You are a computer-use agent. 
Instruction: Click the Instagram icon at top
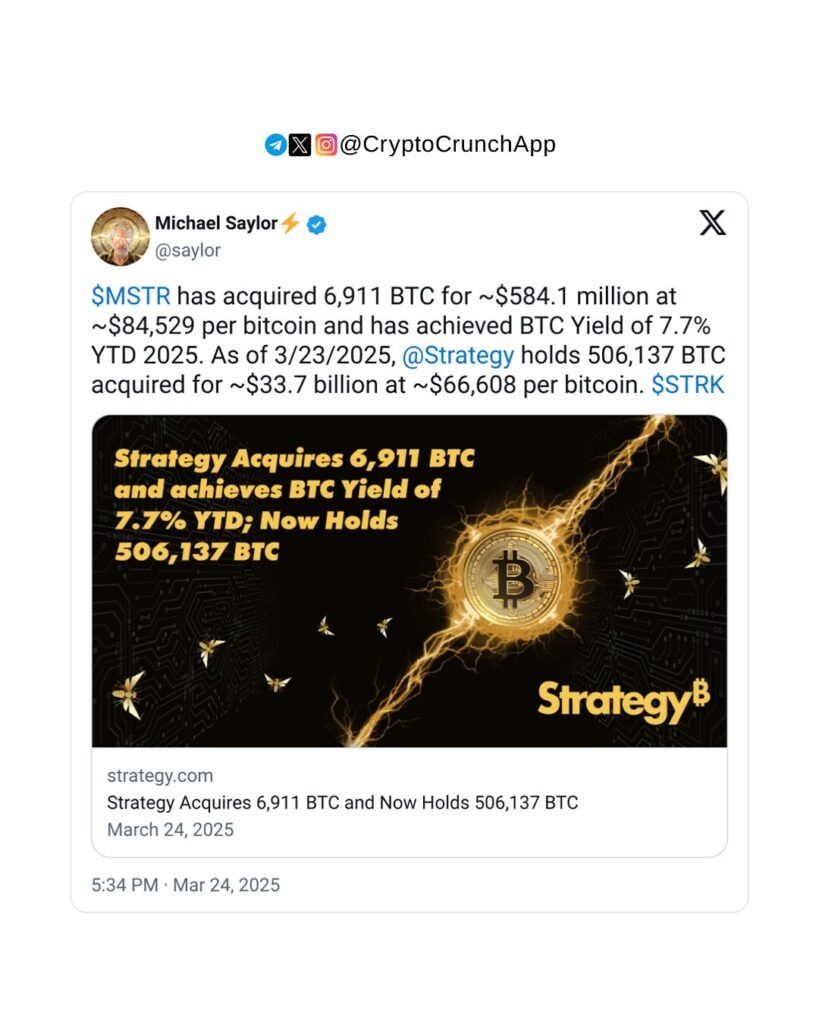(326, 145)
